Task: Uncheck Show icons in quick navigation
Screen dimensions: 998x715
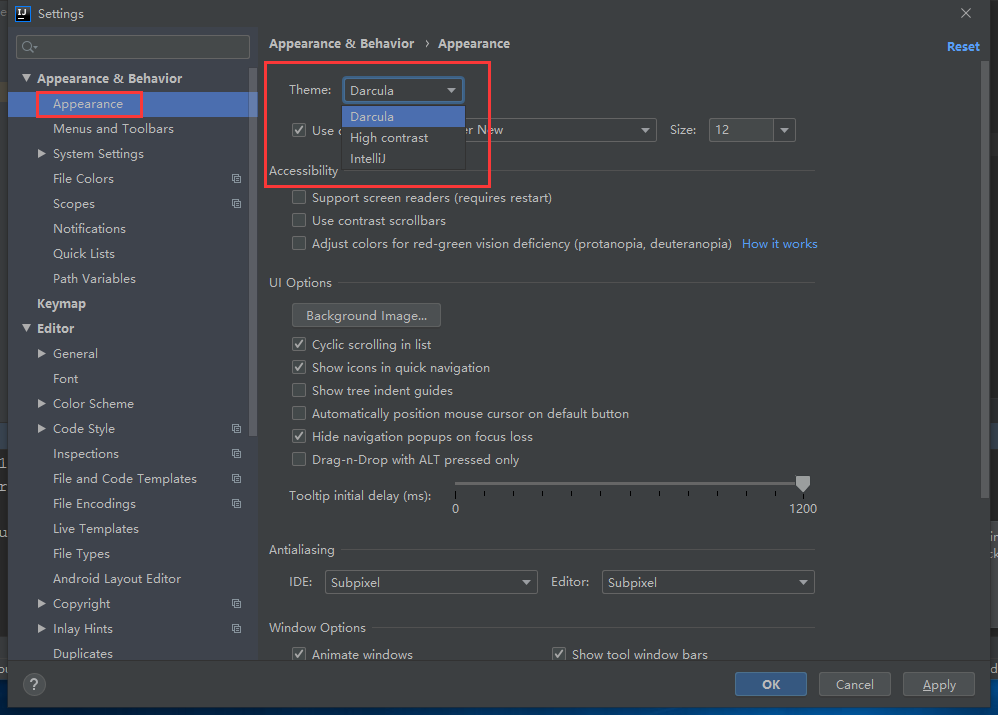Action: tap(299, 367)
